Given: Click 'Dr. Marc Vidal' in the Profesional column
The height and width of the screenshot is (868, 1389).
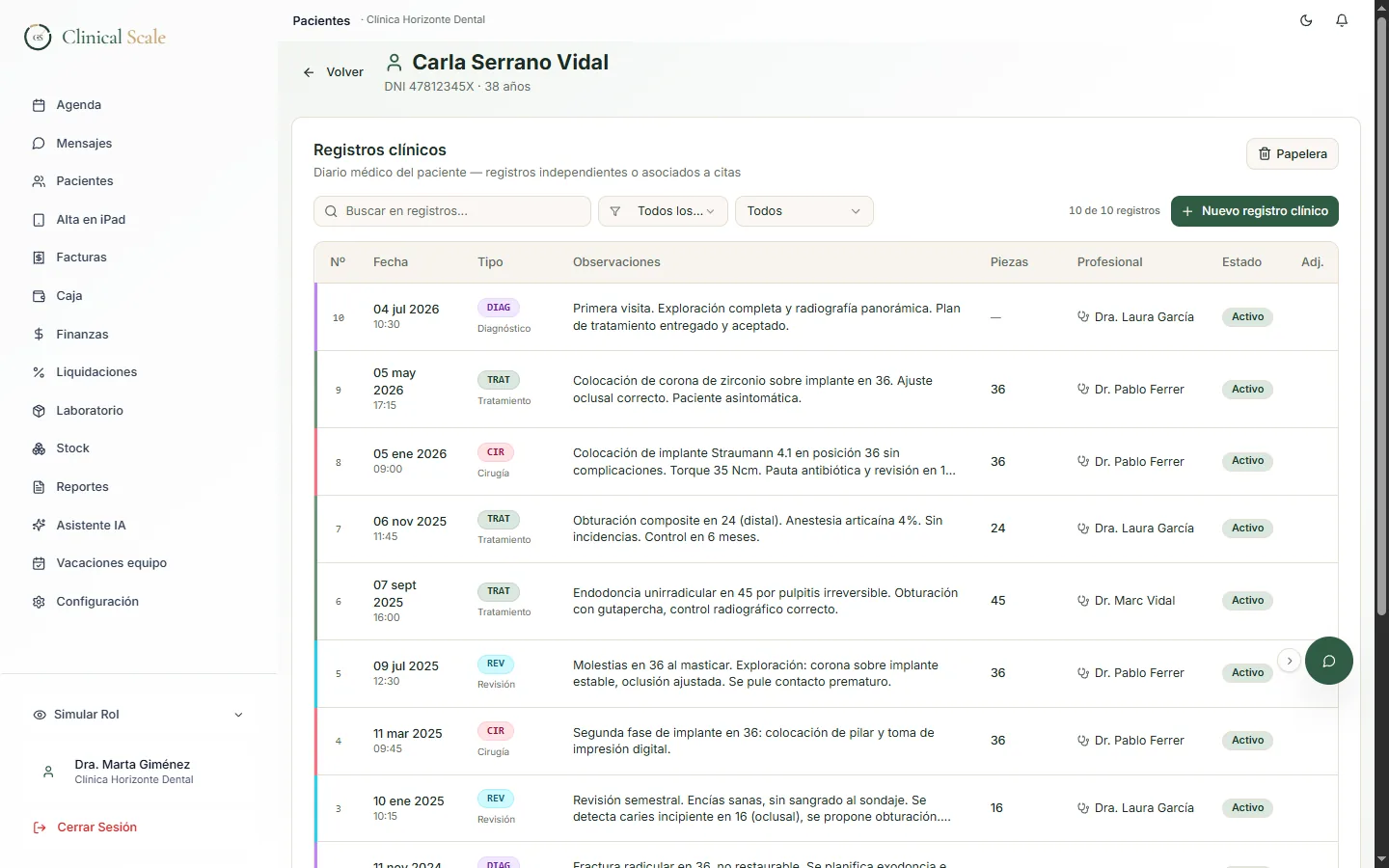Looking at the screenshot, I should coord(1135,601).
